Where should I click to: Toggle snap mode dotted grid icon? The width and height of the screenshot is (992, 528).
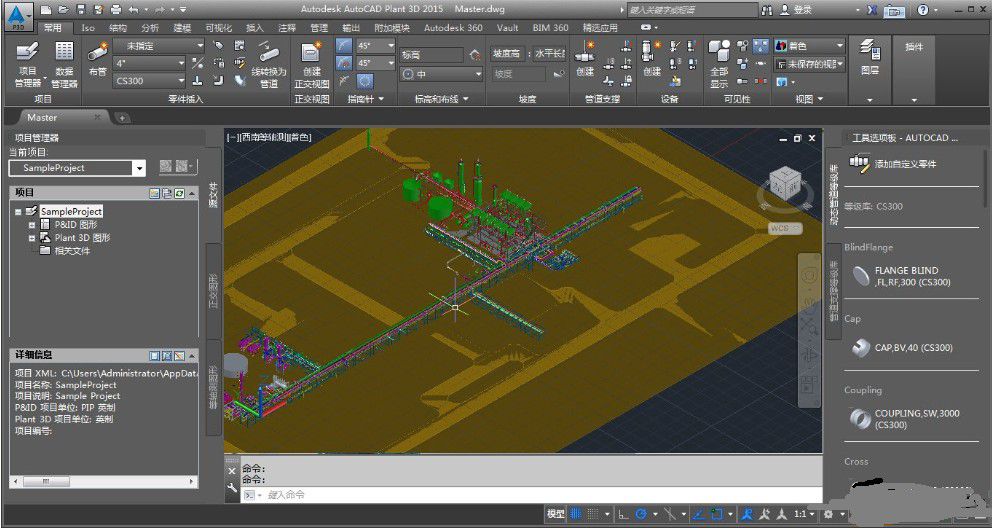tap(592, 514)
